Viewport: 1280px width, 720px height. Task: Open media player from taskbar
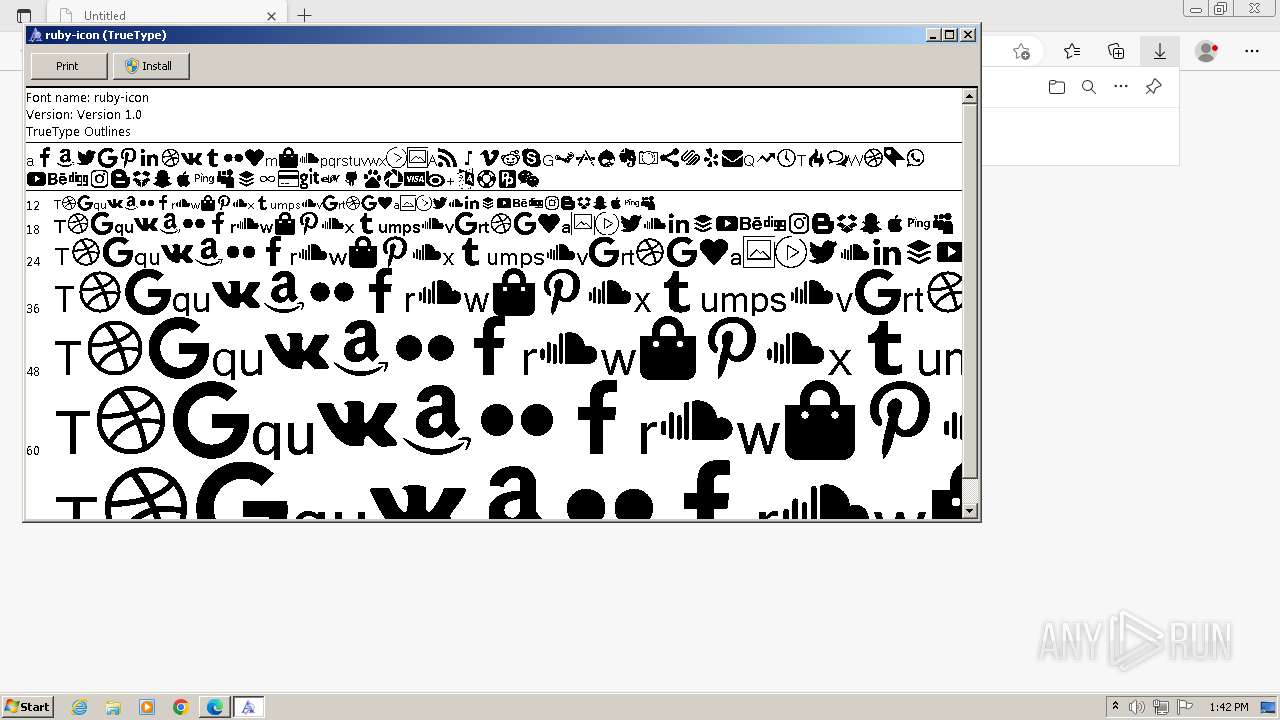[x=147, y=707]
